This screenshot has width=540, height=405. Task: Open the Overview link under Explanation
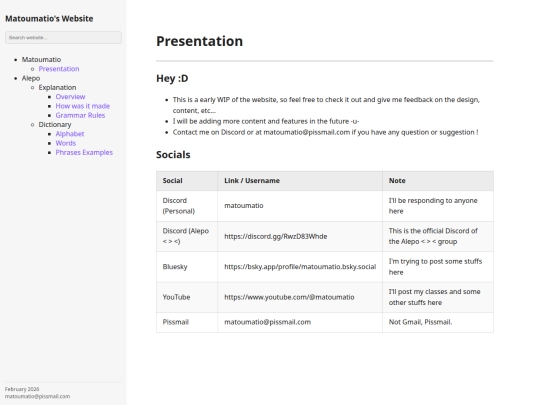coord(70,97)
